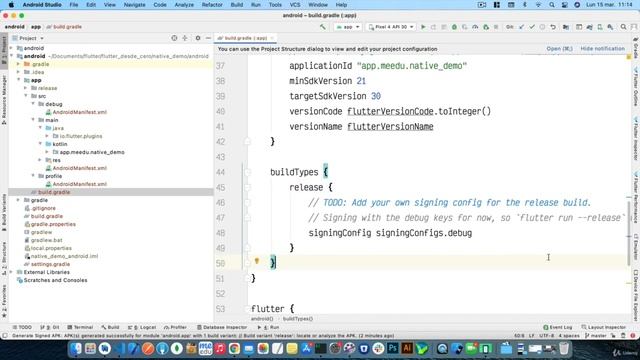Click the buildTypes() breadcrumb below editor
The image size is (640, 360).
298,319
